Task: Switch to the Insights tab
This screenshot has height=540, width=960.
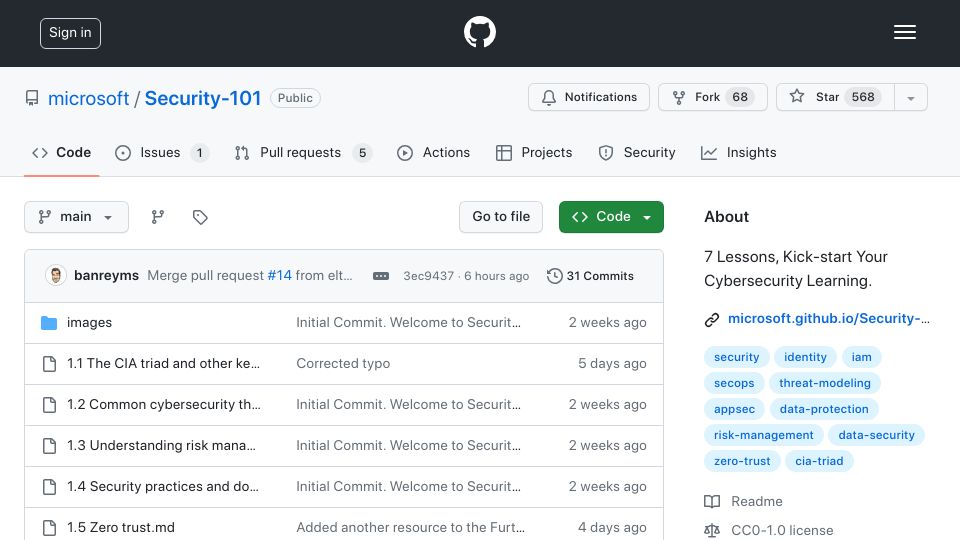Action: pos(738,153)
